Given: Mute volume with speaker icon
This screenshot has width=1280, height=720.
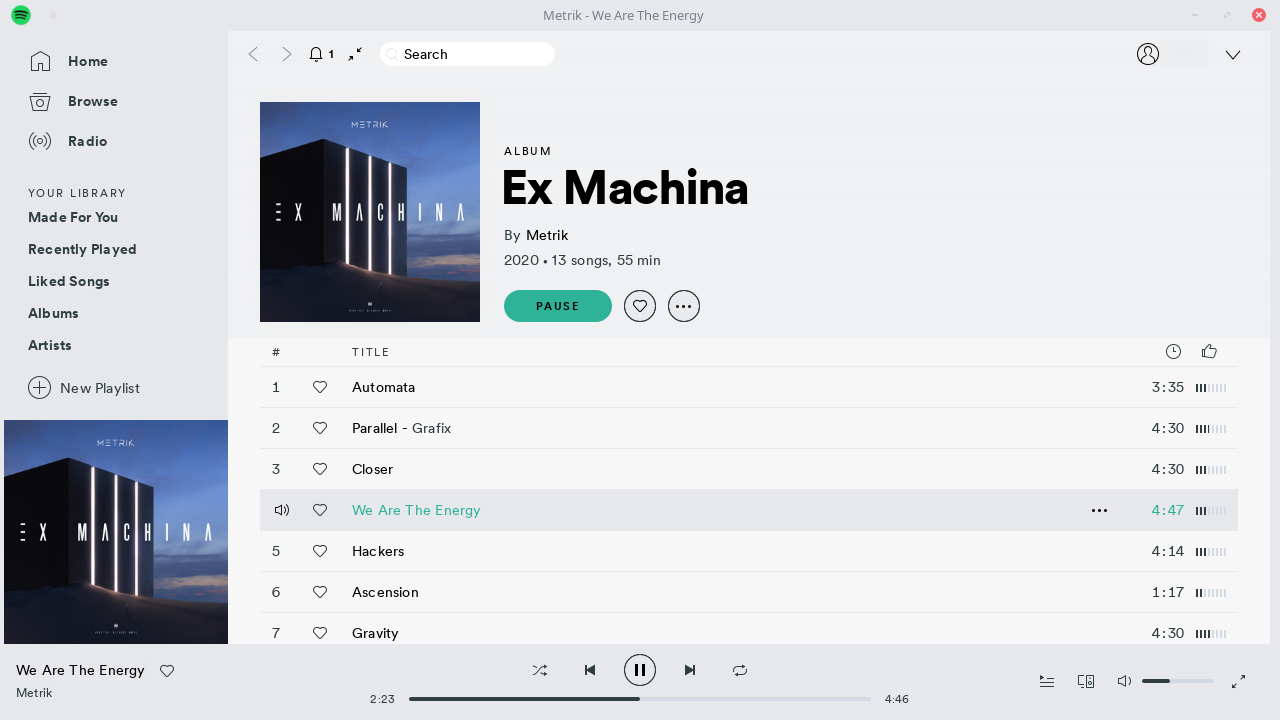Looking at the screenshot, I should click(x=1124, y=681).
